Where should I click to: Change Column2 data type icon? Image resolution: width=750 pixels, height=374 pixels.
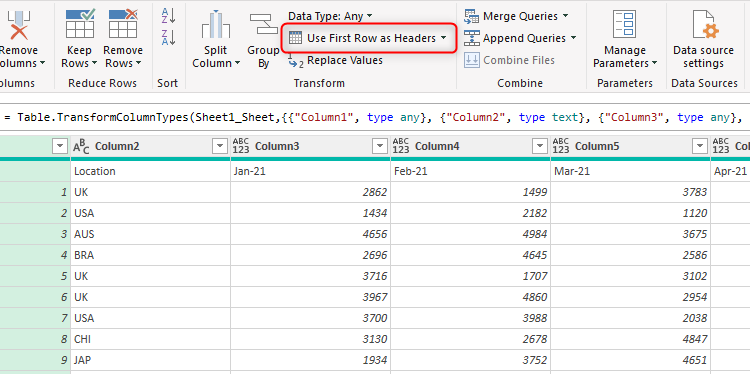pos(82,146)
